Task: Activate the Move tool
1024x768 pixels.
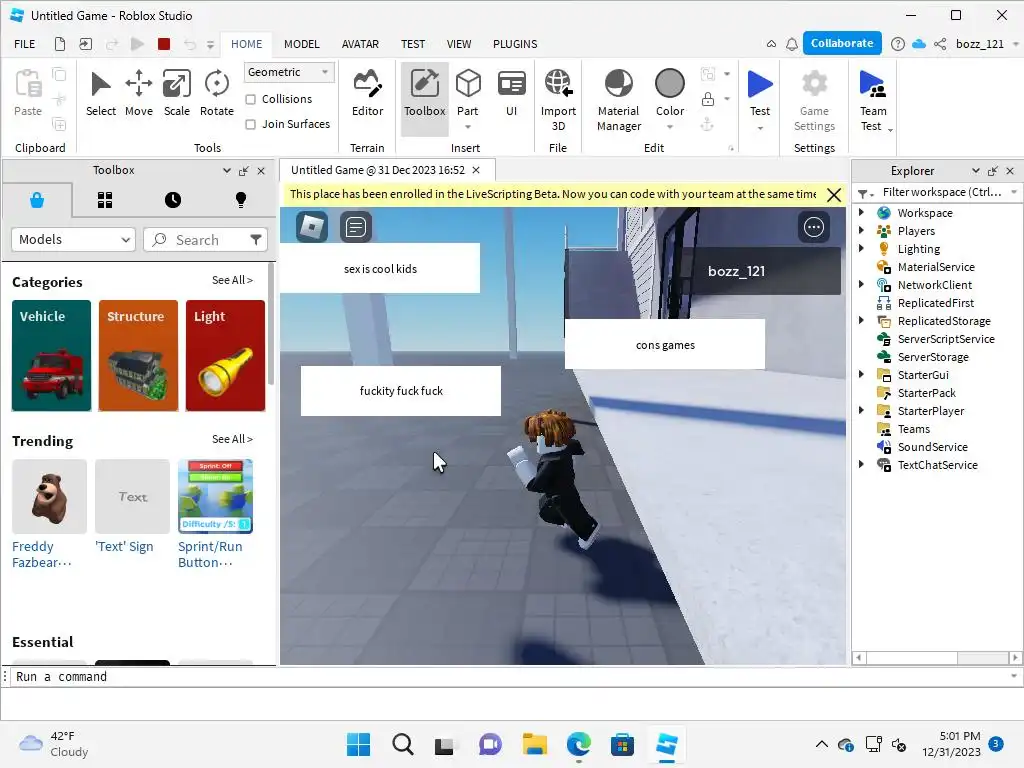Action: pyautogui.click(x=138, y=94)
